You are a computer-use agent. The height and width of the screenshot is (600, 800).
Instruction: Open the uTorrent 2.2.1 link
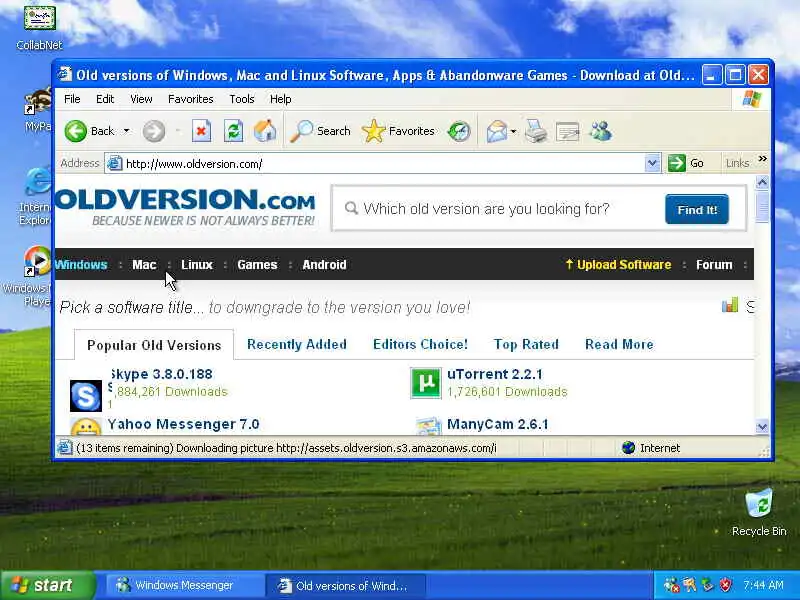(495, 374)
